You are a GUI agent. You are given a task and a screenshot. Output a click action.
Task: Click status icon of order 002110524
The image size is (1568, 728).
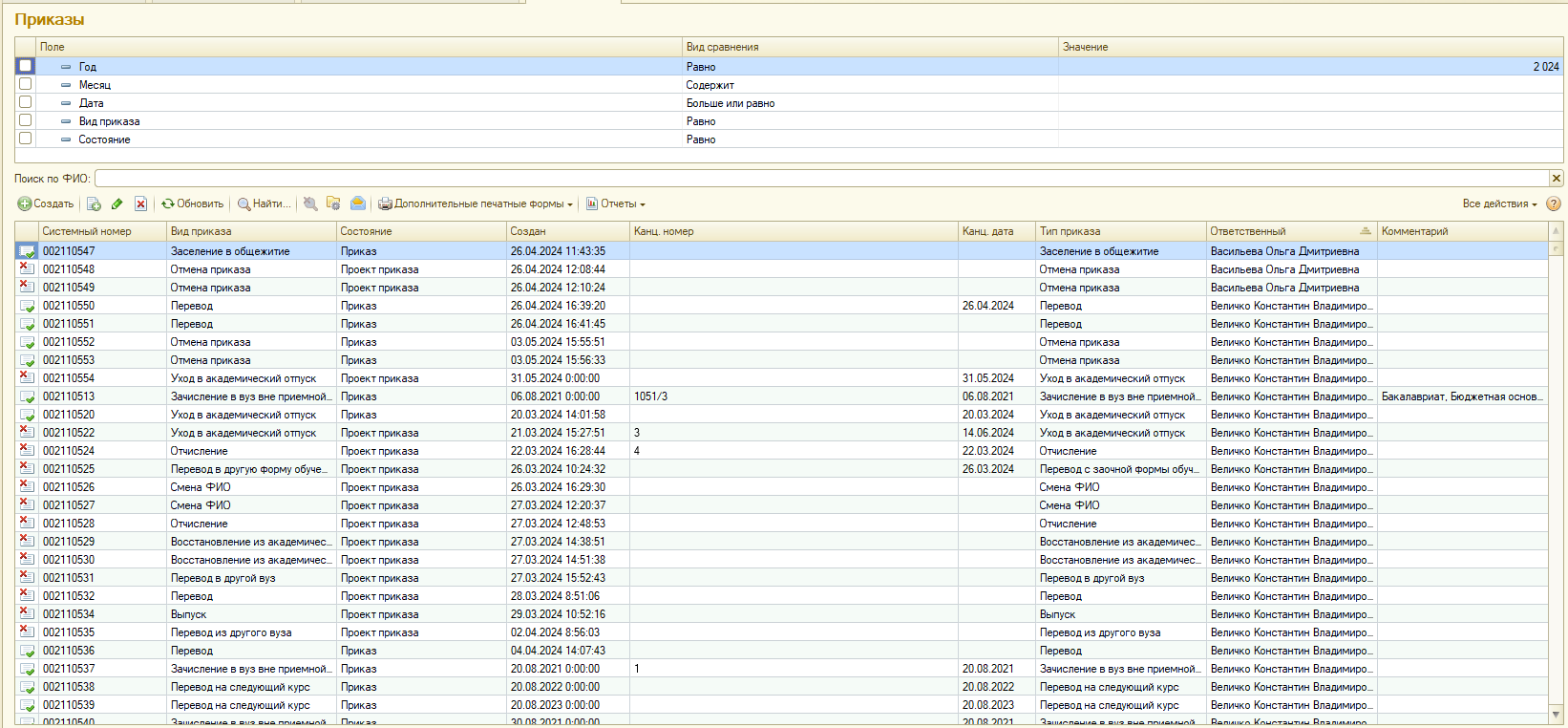point(27,451)
